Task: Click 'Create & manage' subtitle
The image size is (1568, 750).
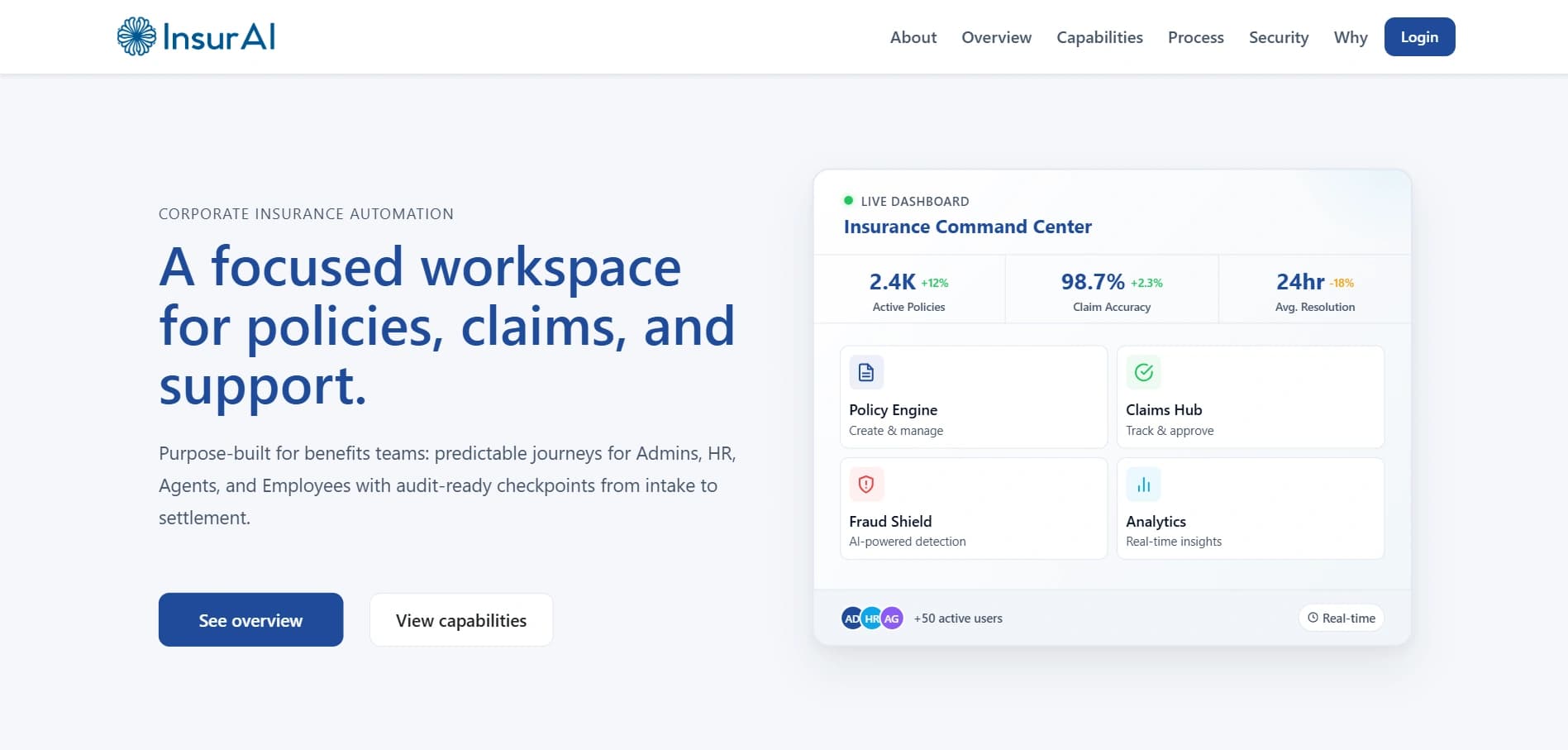Action: [x=896, y=431]
